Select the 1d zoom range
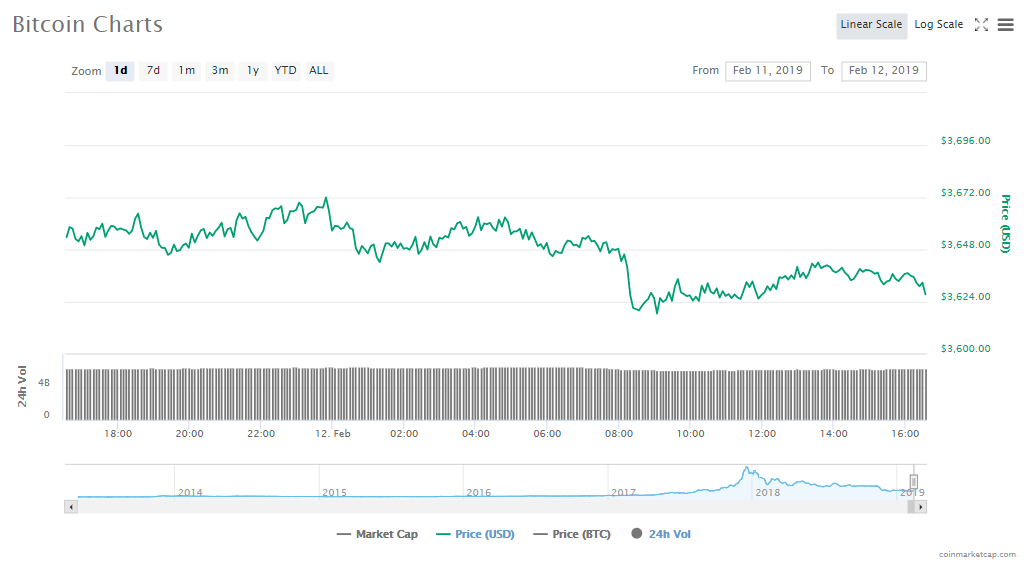This screenshot has width=1030, height=571. click(x=120, y=71)
